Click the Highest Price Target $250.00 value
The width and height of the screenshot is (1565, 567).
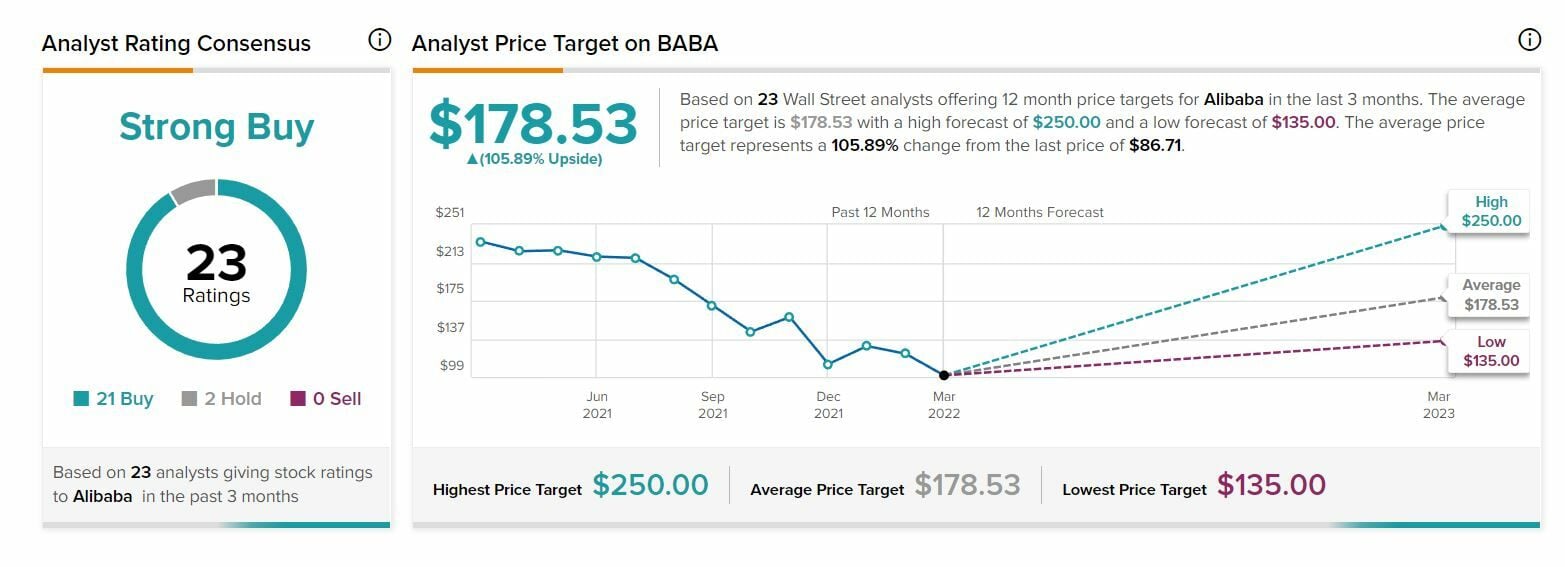pyautogui.click(x=650, y=485)
